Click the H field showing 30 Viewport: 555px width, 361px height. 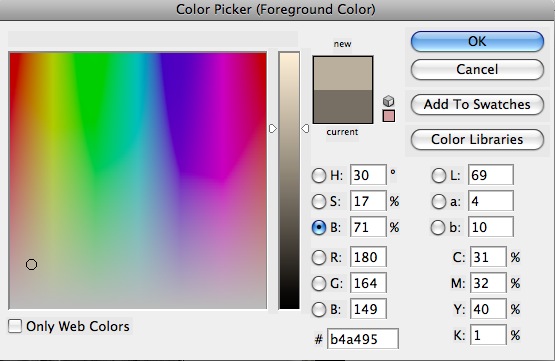coord(368,175)
